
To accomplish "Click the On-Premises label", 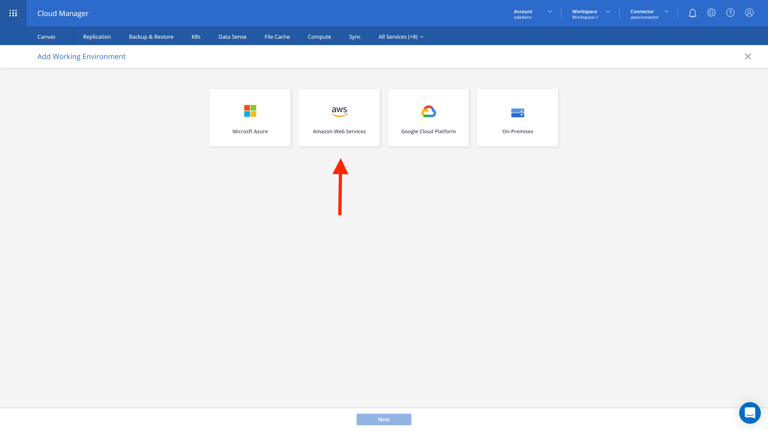I will coord(518,131).
